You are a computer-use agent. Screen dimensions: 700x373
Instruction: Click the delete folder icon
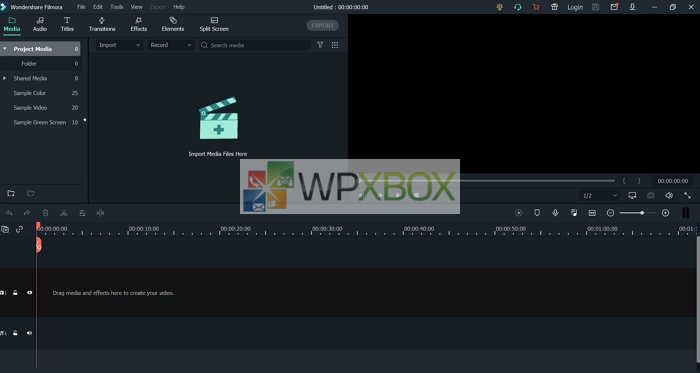(x=30, y=193)
